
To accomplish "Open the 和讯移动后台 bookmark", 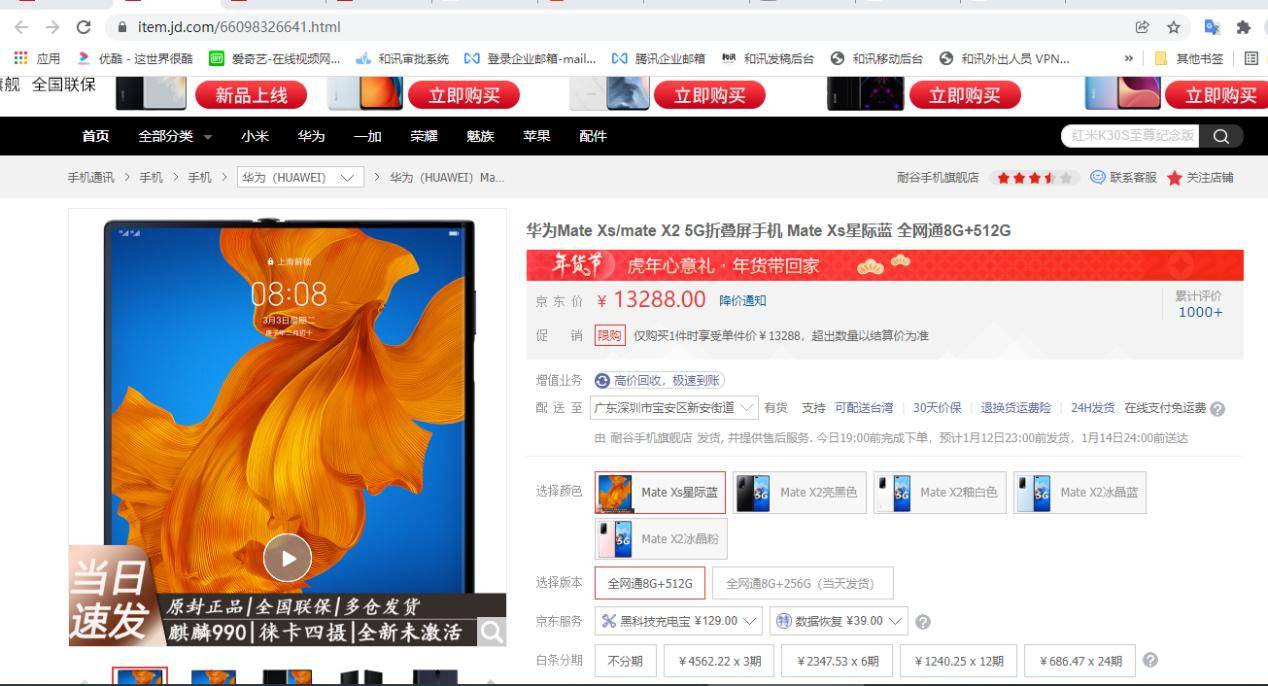I will pyautogui.click(x=877, y=58).
